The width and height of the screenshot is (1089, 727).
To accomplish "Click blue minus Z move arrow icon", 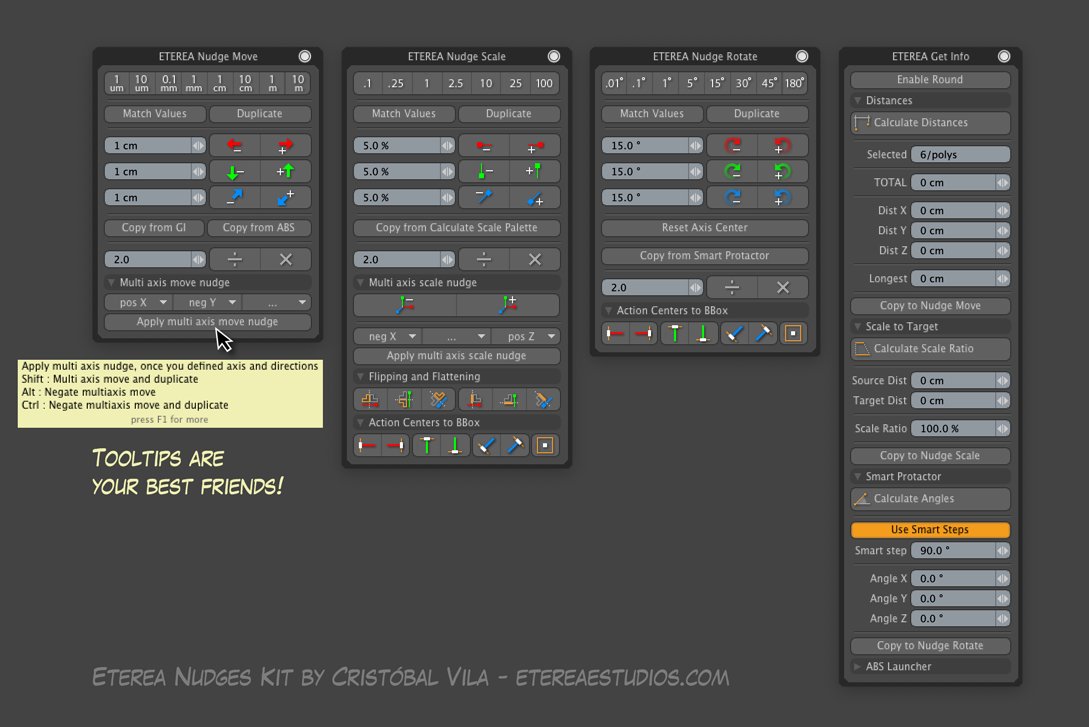I will click(235, 197).
